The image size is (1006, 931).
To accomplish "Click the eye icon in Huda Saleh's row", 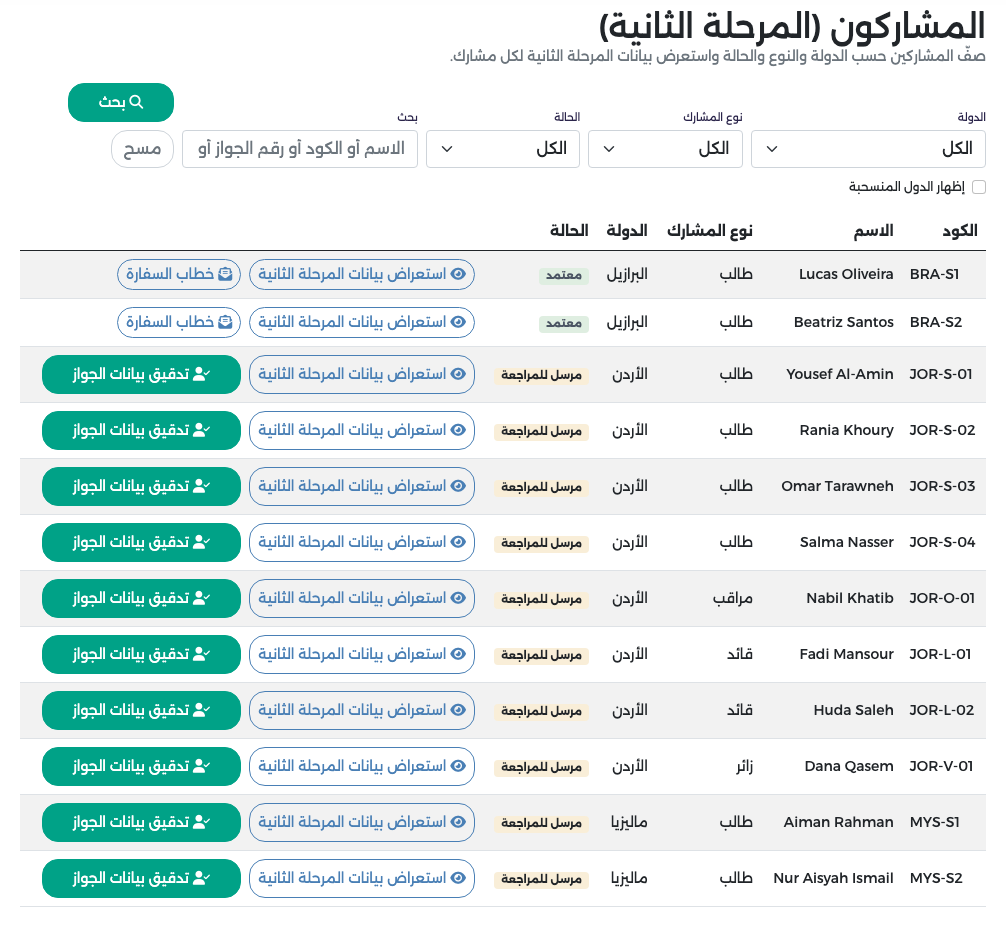I will coord(458,710).
